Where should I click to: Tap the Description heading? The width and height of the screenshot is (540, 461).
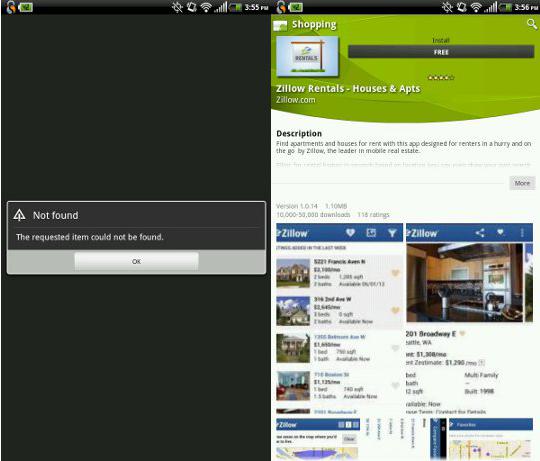click(299, 133)
